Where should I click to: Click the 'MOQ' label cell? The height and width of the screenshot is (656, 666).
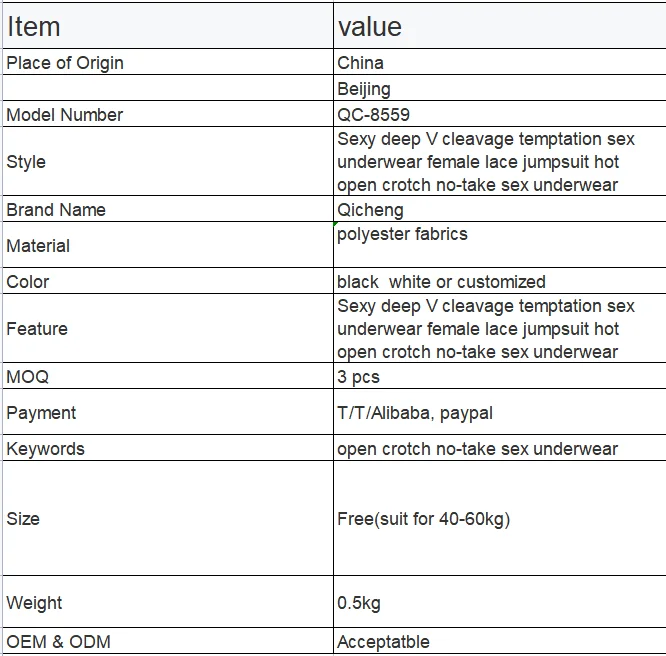tap(168, 376)
